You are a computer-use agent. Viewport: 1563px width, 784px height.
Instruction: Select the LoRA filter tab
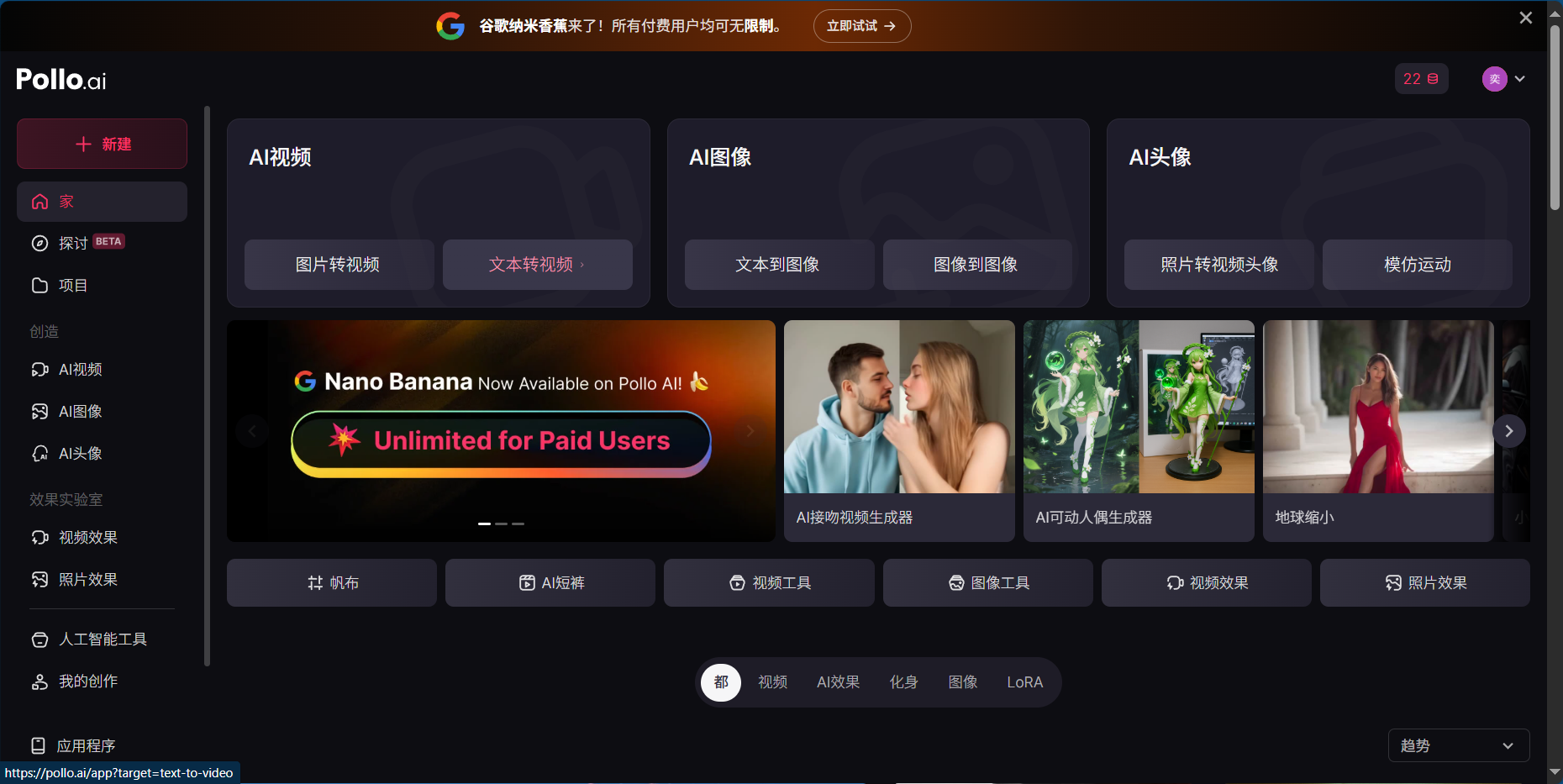[1025, 682]
